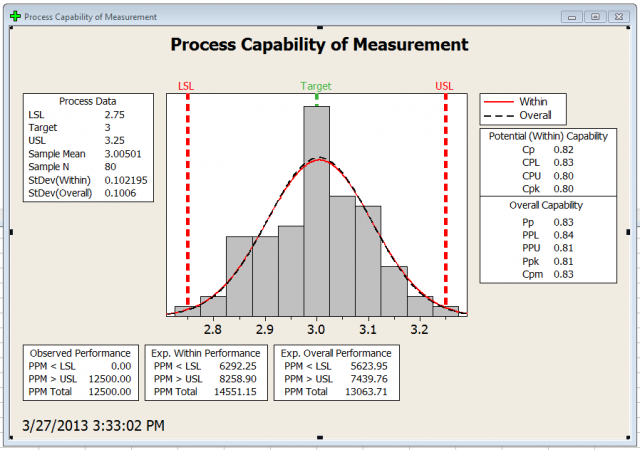Select the red dashed LSL reference line
The height and width of the screenshot is (450, 640).
coord(188,200)
